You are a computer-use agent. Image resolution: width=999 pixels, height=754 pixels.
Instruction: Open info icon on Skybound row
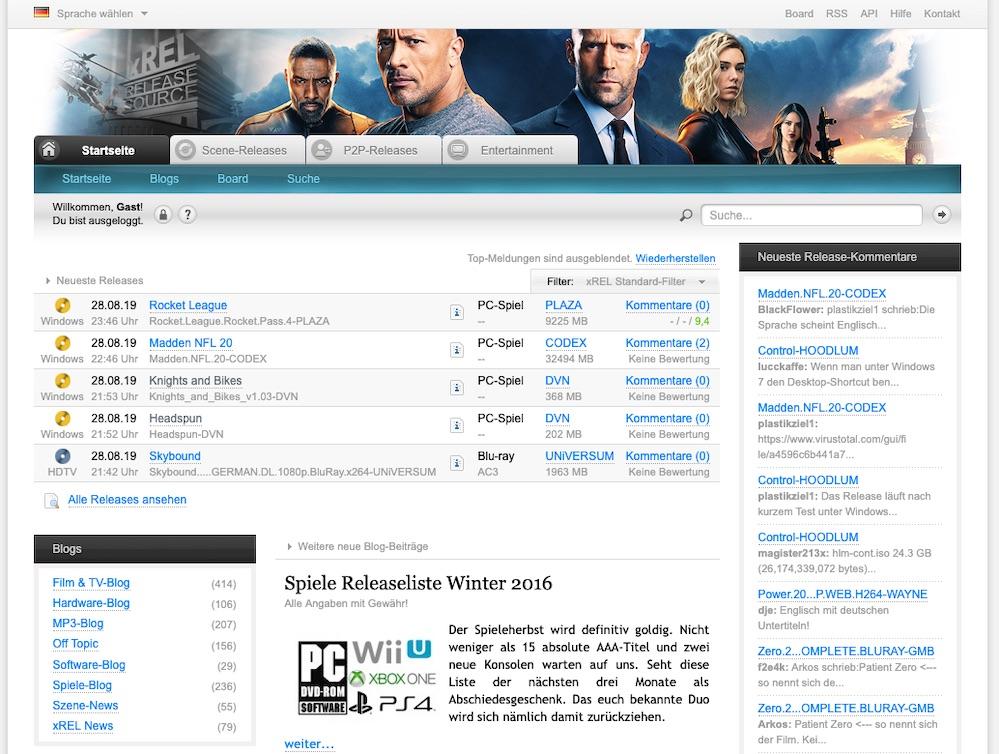456,464
